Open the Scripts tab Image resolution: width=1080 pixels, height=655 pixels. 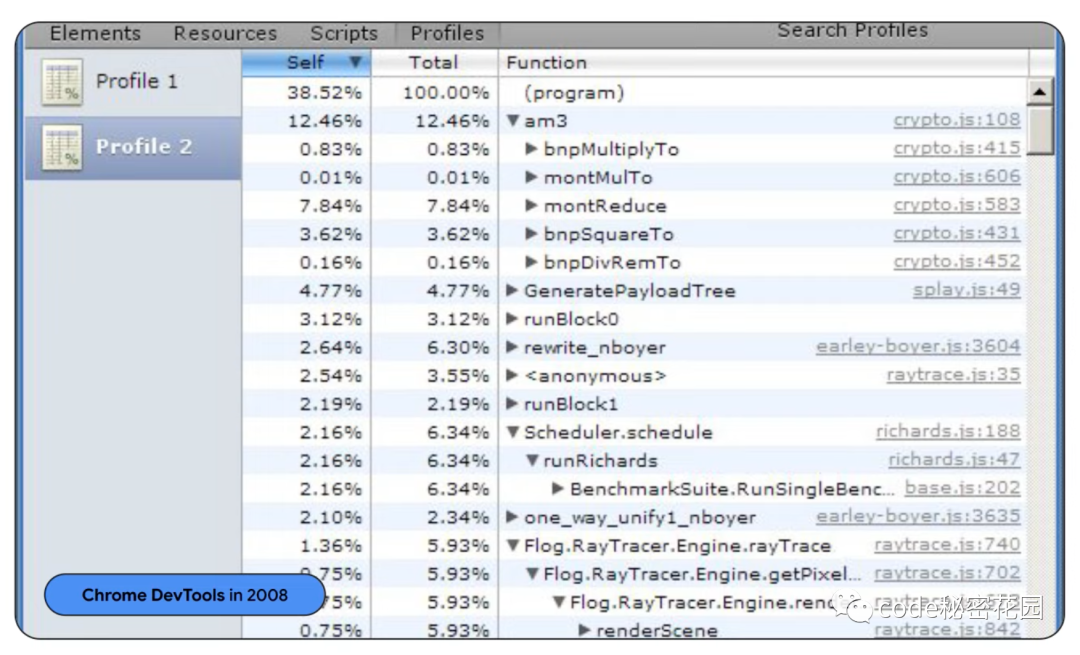pos(344,33)
